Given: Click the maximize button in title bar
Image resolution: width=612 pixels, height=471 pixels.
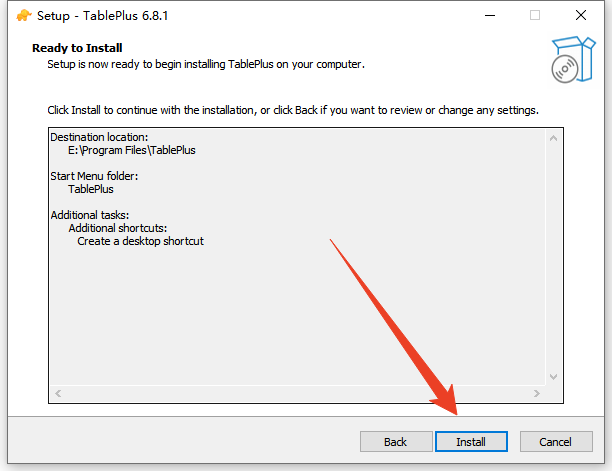Looking at the screenshot, I should click(x=535, y=15).
